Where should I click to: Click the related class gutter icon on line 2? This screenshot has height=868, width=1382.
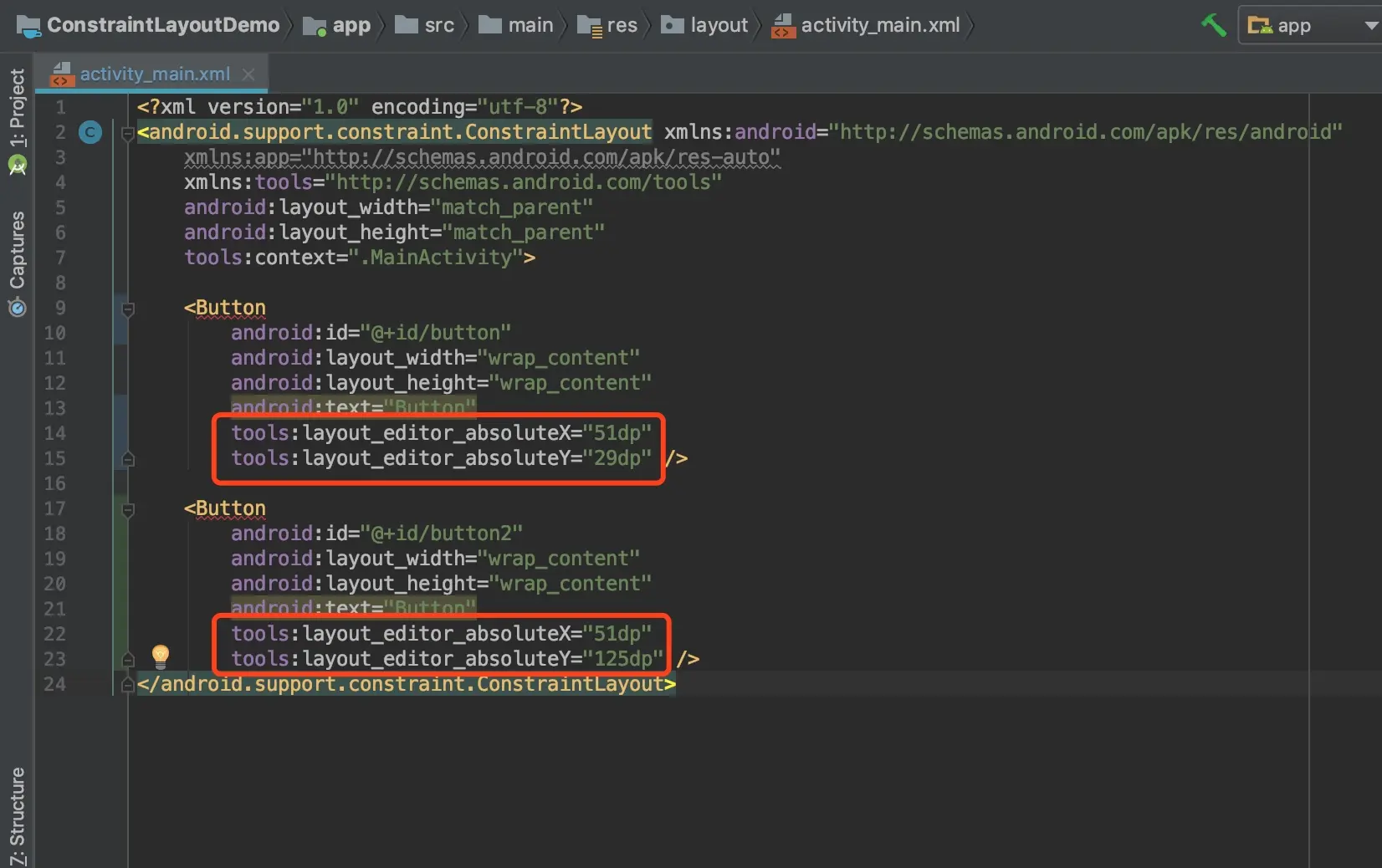(x=90, y=132)
